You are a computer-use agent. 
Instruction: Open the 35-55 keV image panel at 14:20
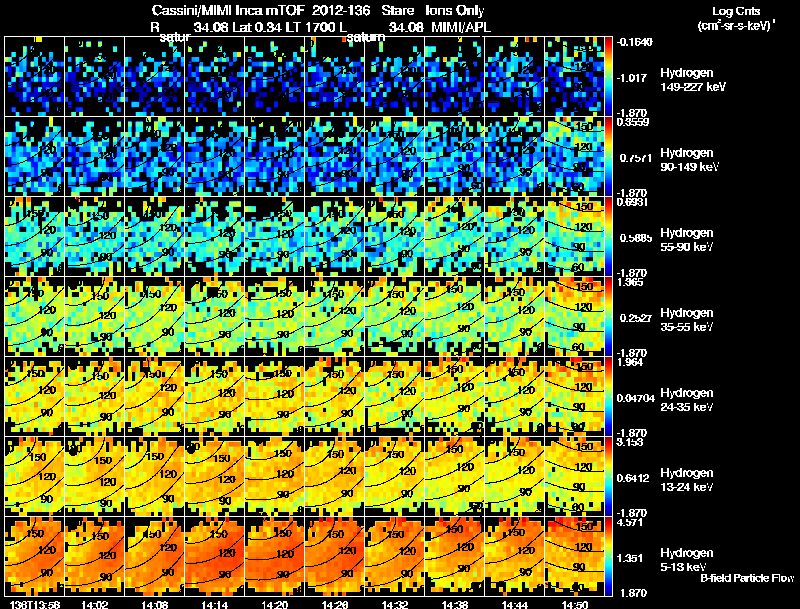[x=274, y=316]
